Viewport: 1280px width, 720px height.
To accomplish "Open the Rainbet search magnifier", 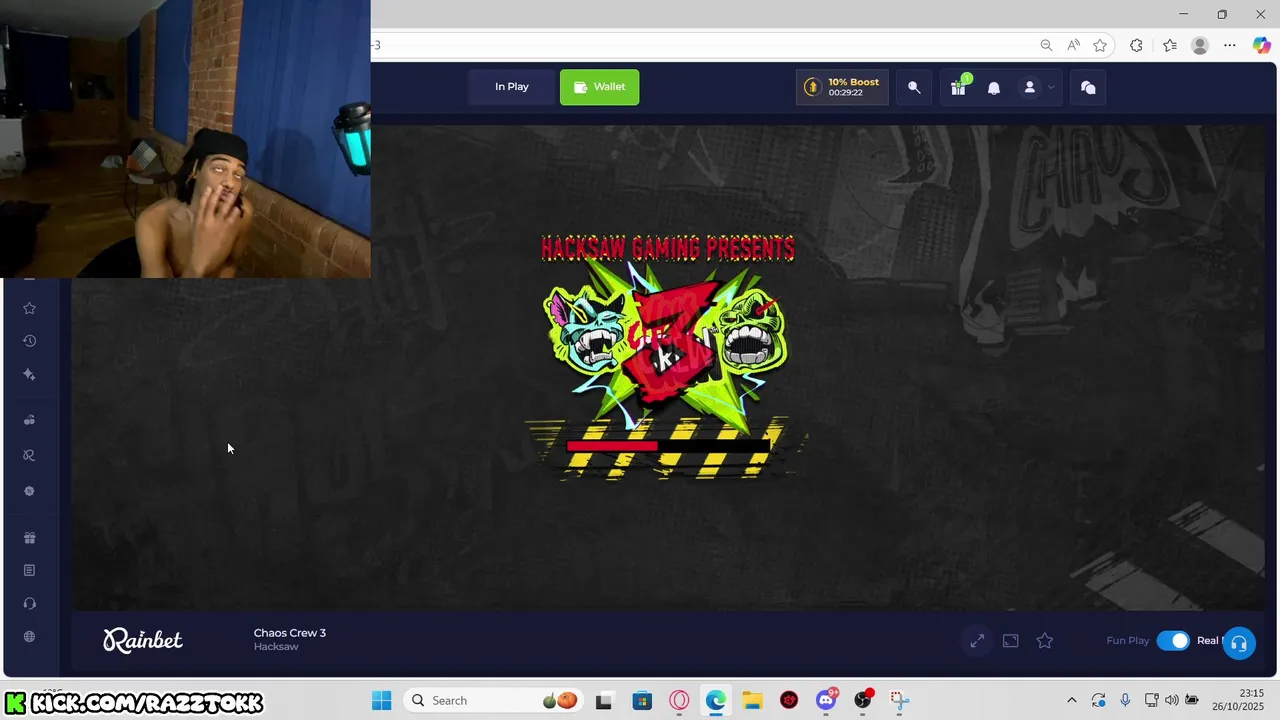I will coord(914,88).
